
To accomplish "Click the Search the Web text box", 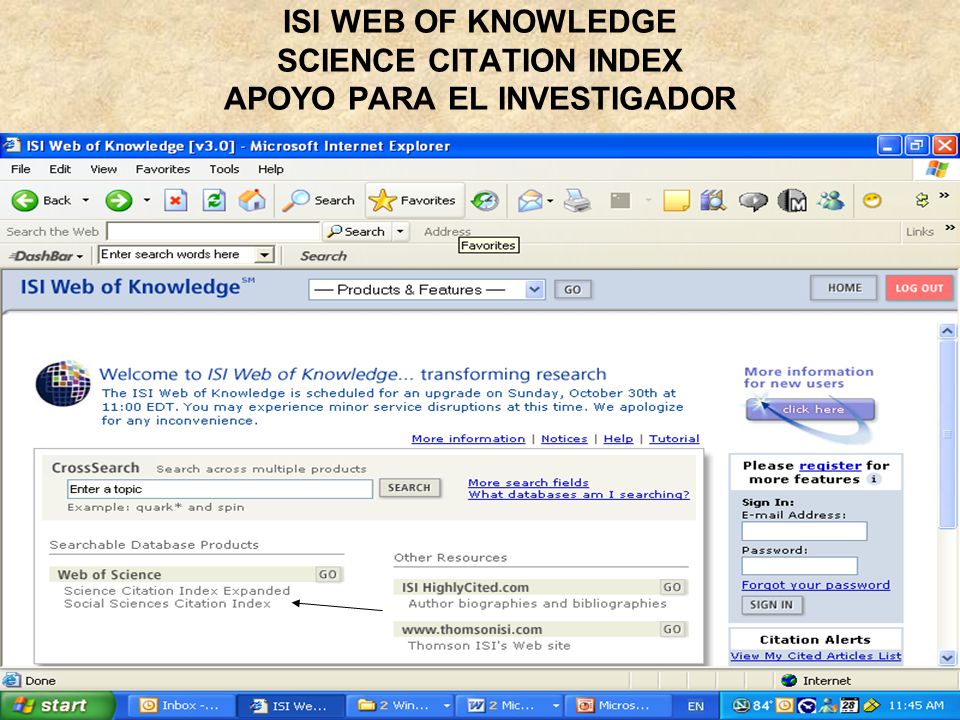I will click(x=213, y=231).
